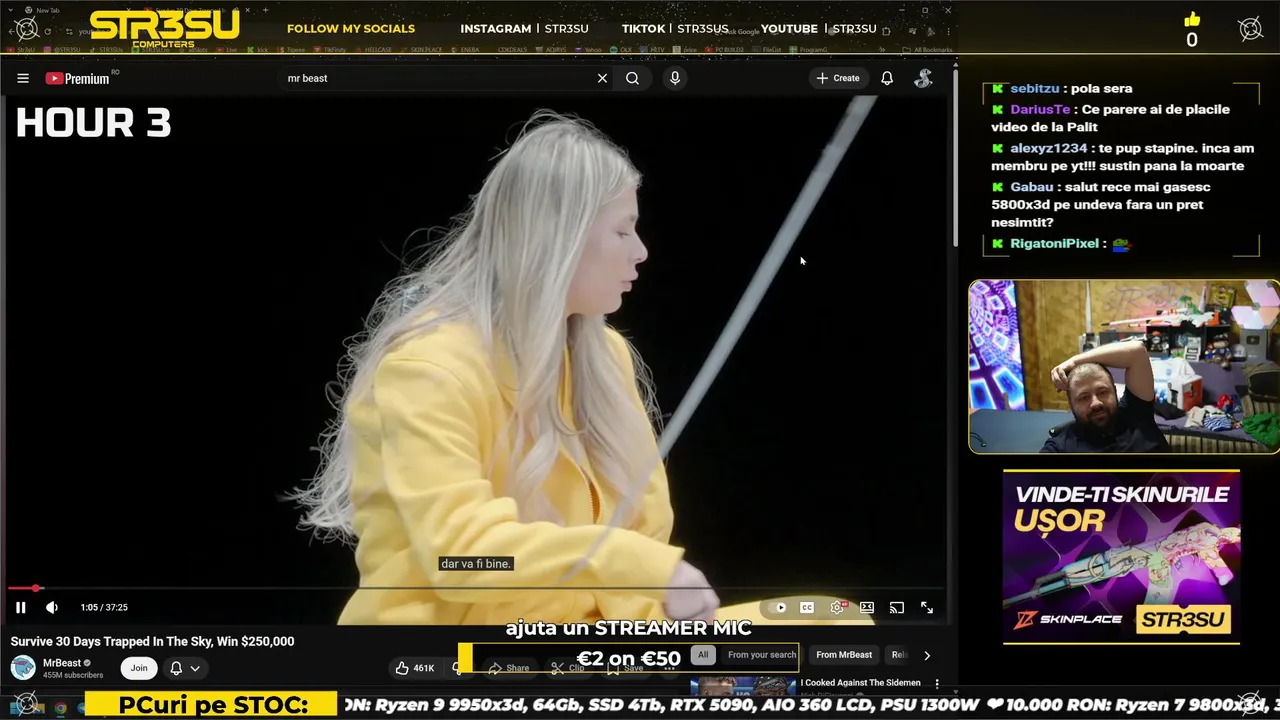Click the 'dar va fi bine.' subtitle caption
1280x720 pixels.
click(476, 564)
